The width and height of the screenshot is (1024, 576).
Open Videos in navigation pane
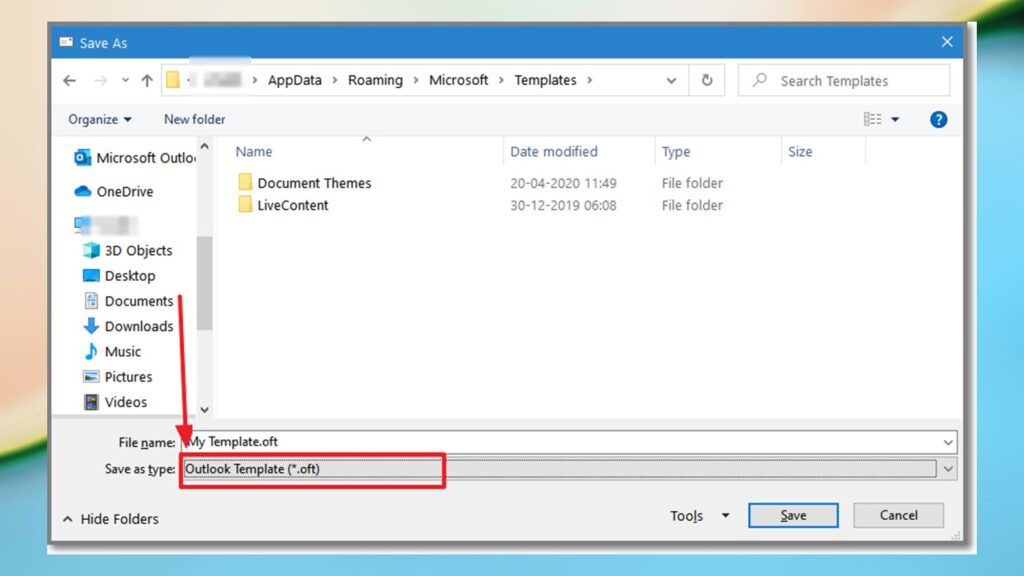116,402
